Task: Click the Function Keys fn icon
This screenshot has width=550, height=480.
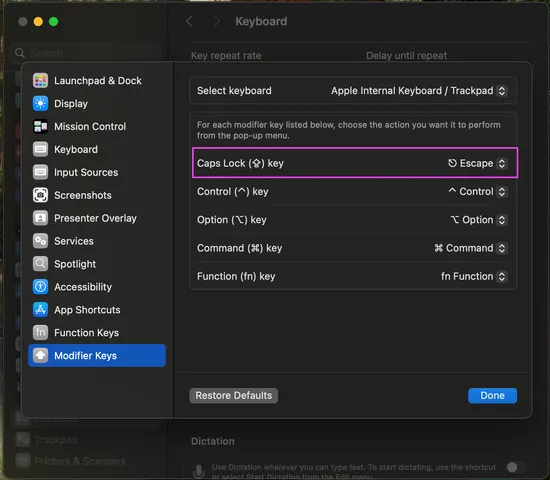Action: click(40, 333)
